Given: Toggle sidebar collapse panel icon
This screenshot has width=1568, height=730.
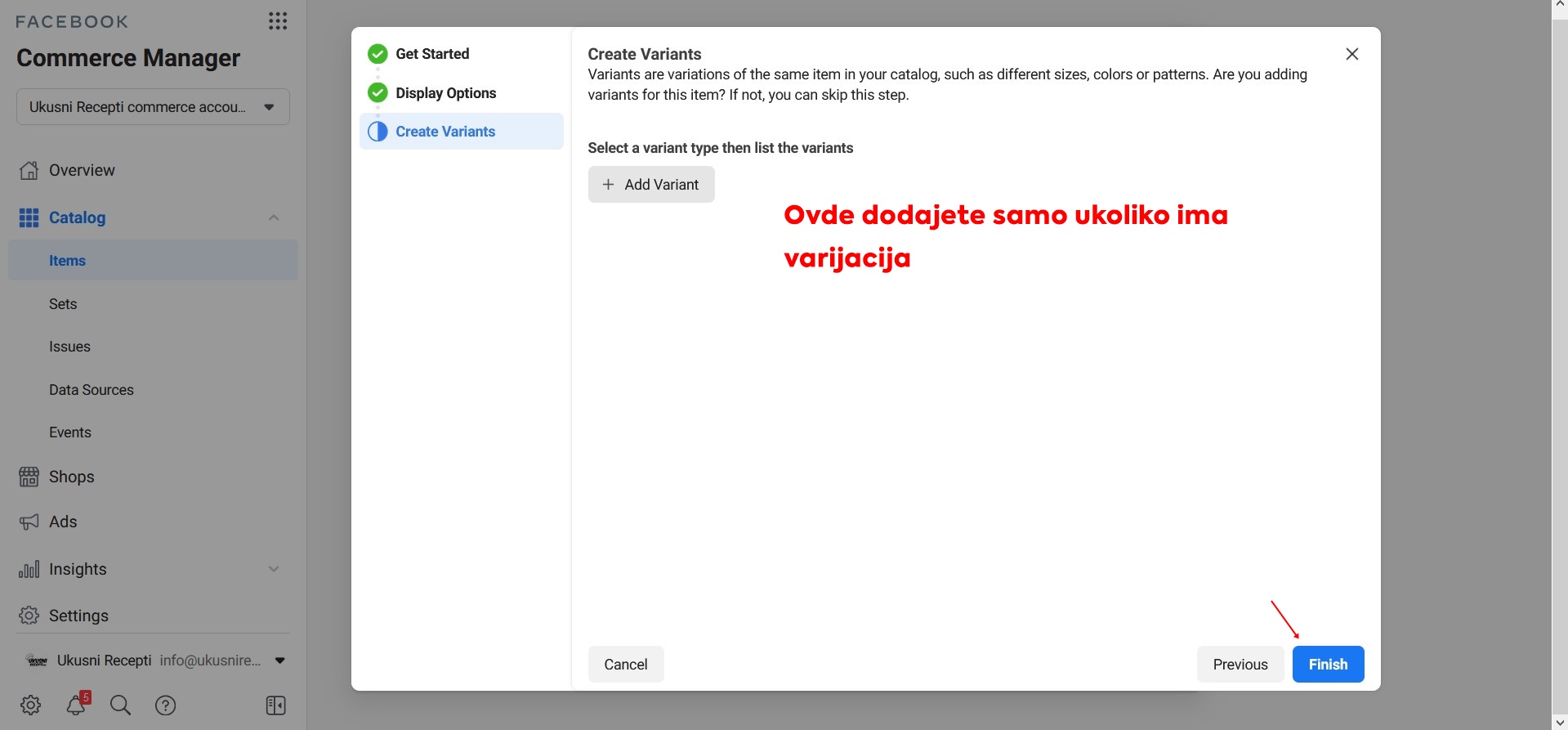Looking at the screenshot, I should click(x=276, y=705).
